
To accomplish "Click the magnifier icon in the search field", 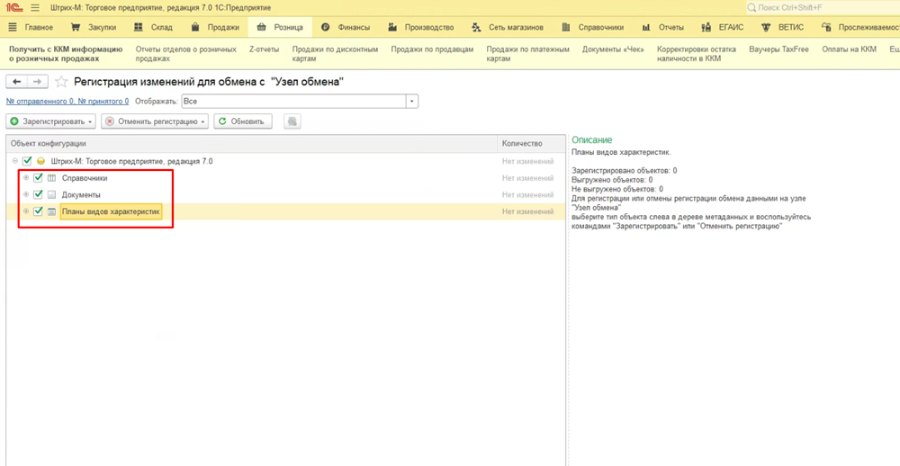I will point(752,8).
